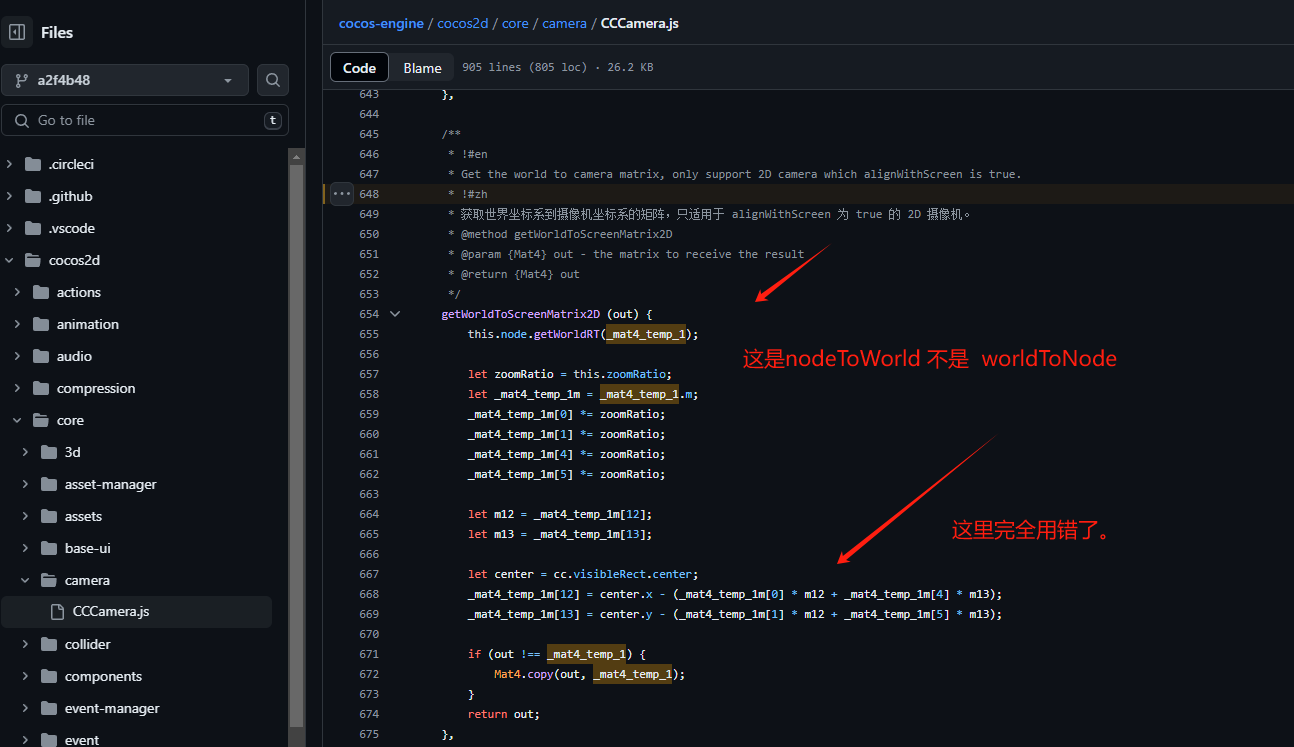Image resolution: width=1294 pixels, height=747 pixels.
Task: Expand the asset-manager folder chevron
Action: tap(26, 484)
